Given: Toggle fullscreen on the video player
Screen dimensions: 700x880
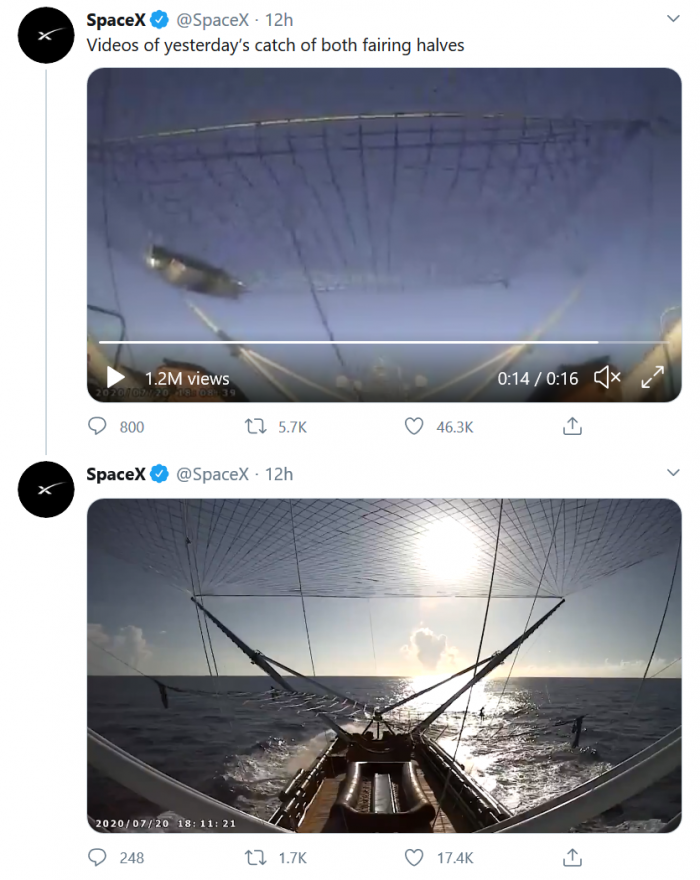Looking at the screenshot, I should [x=655, y=378].
